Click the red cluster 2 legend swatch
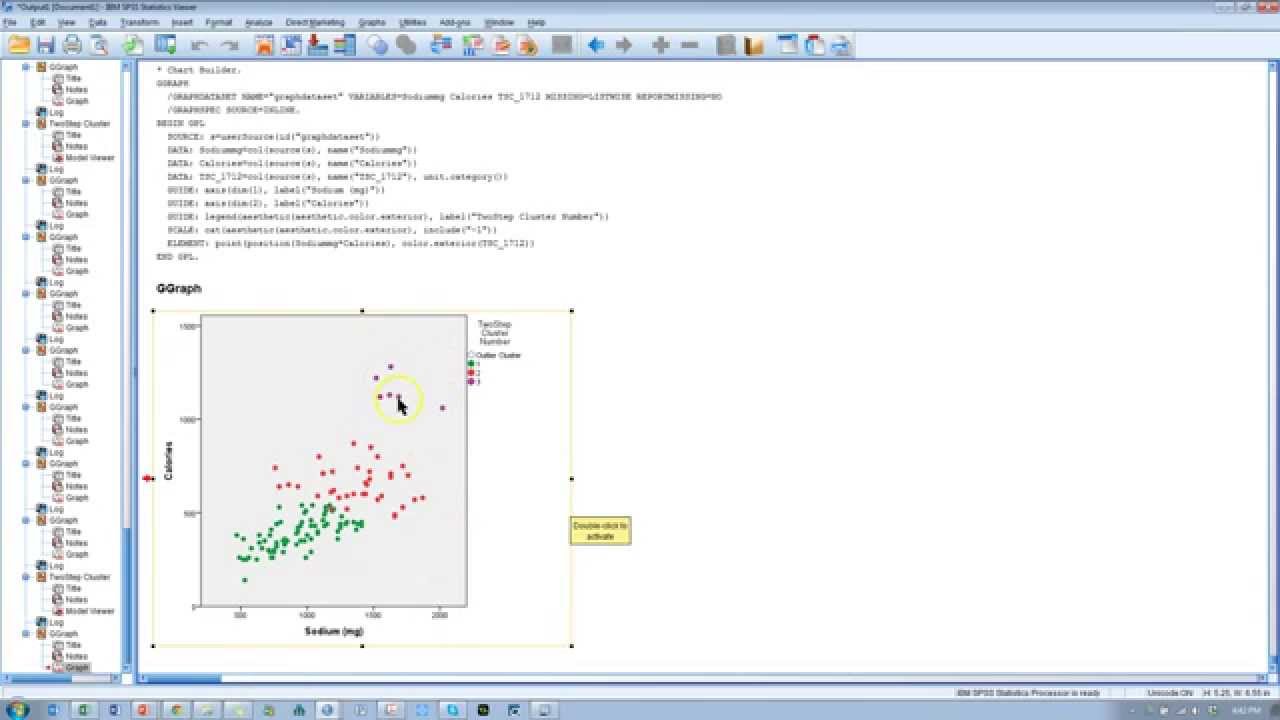This screenshot has height=720, width=1280. pos(471,373)
